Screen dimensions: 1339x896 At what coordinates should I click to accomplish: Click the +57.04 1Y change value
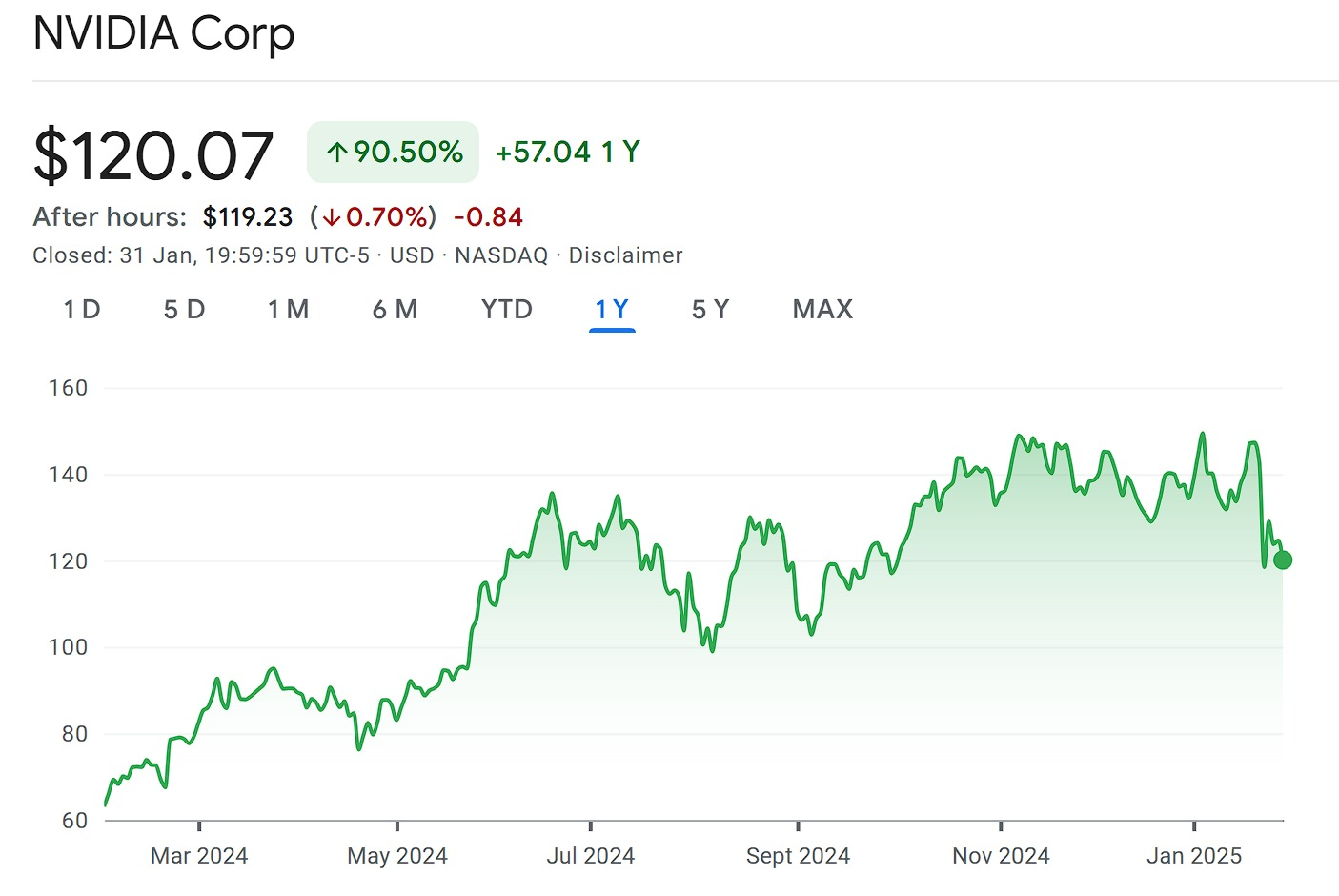[x=566, y=151]
